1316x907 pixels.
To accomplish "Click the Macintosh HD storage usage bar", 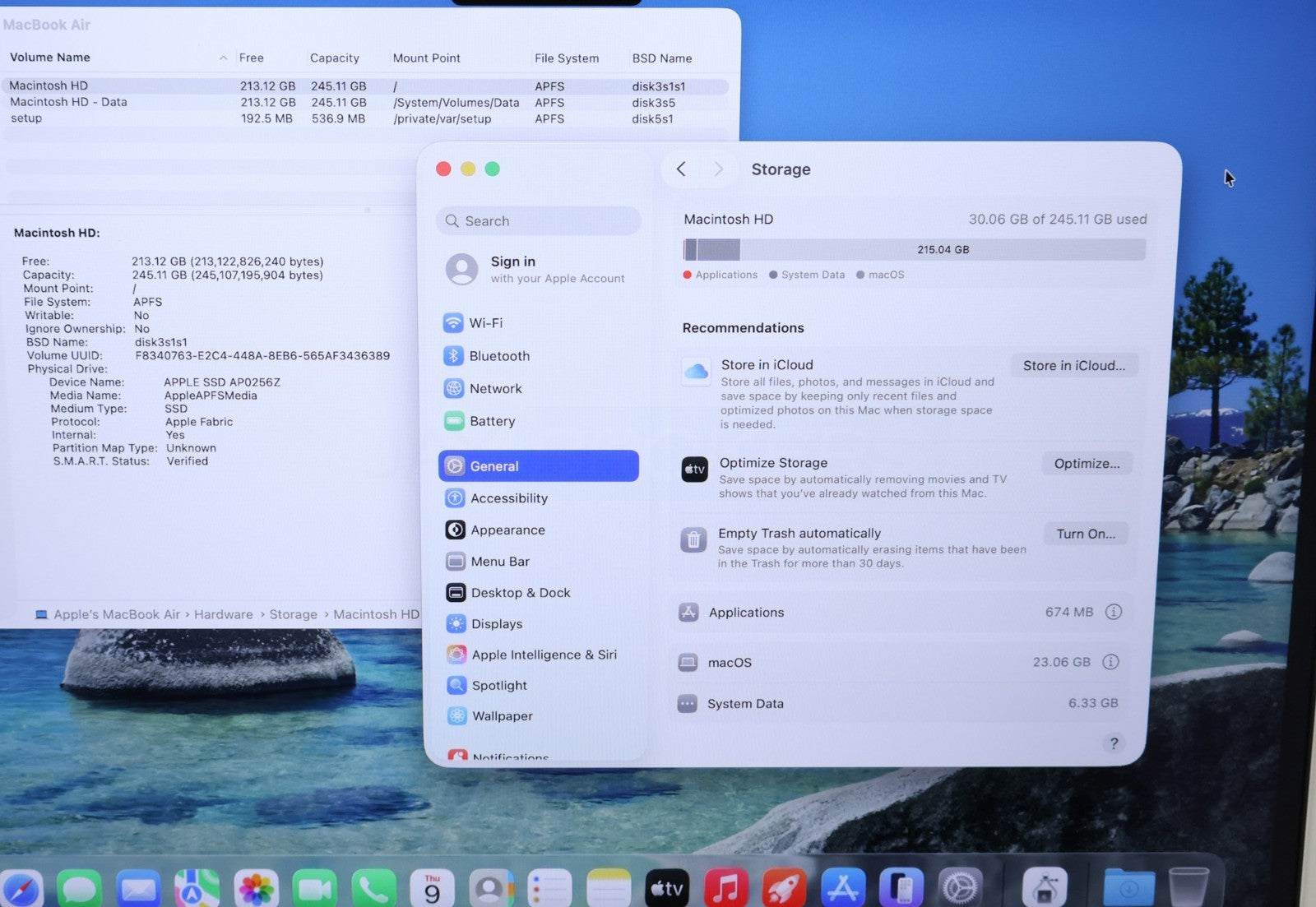I will click(x=914, y=249).
